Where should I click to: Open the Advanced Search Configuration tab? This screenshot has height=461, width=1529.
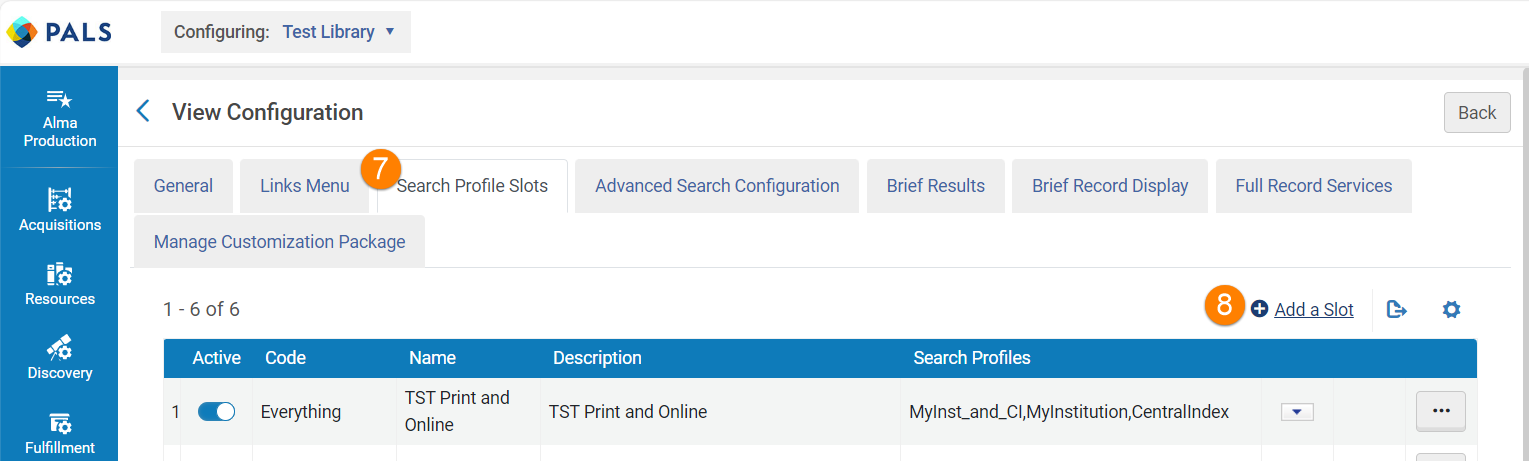tap(717, 186)
